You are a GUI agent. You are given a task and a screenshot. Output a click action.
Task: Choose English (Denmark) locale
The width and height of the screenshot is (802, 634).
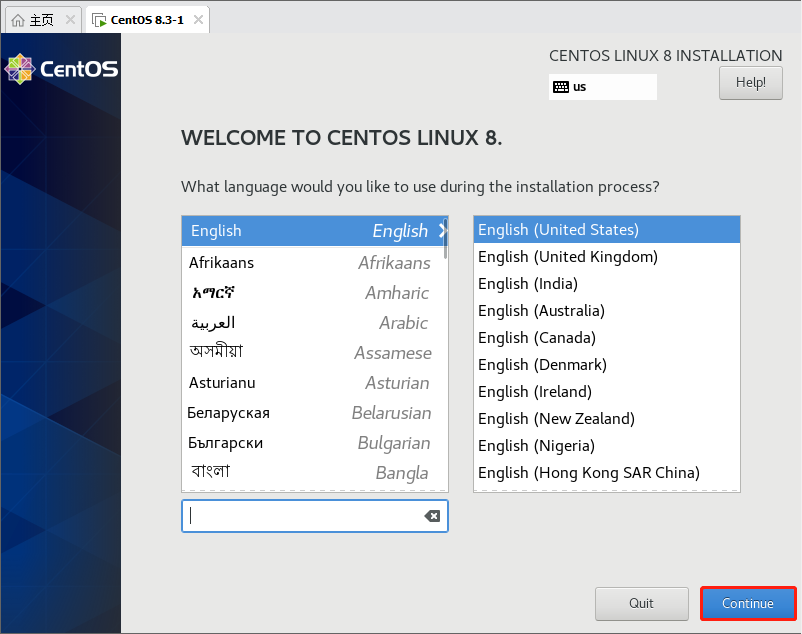[607, 365]
